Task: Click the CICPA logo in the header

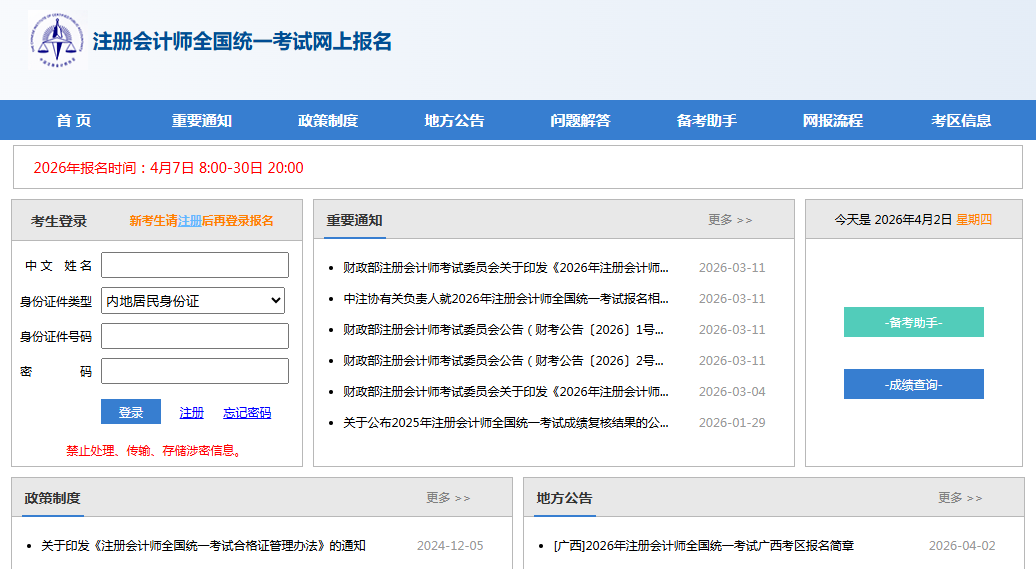Action: 56,41
